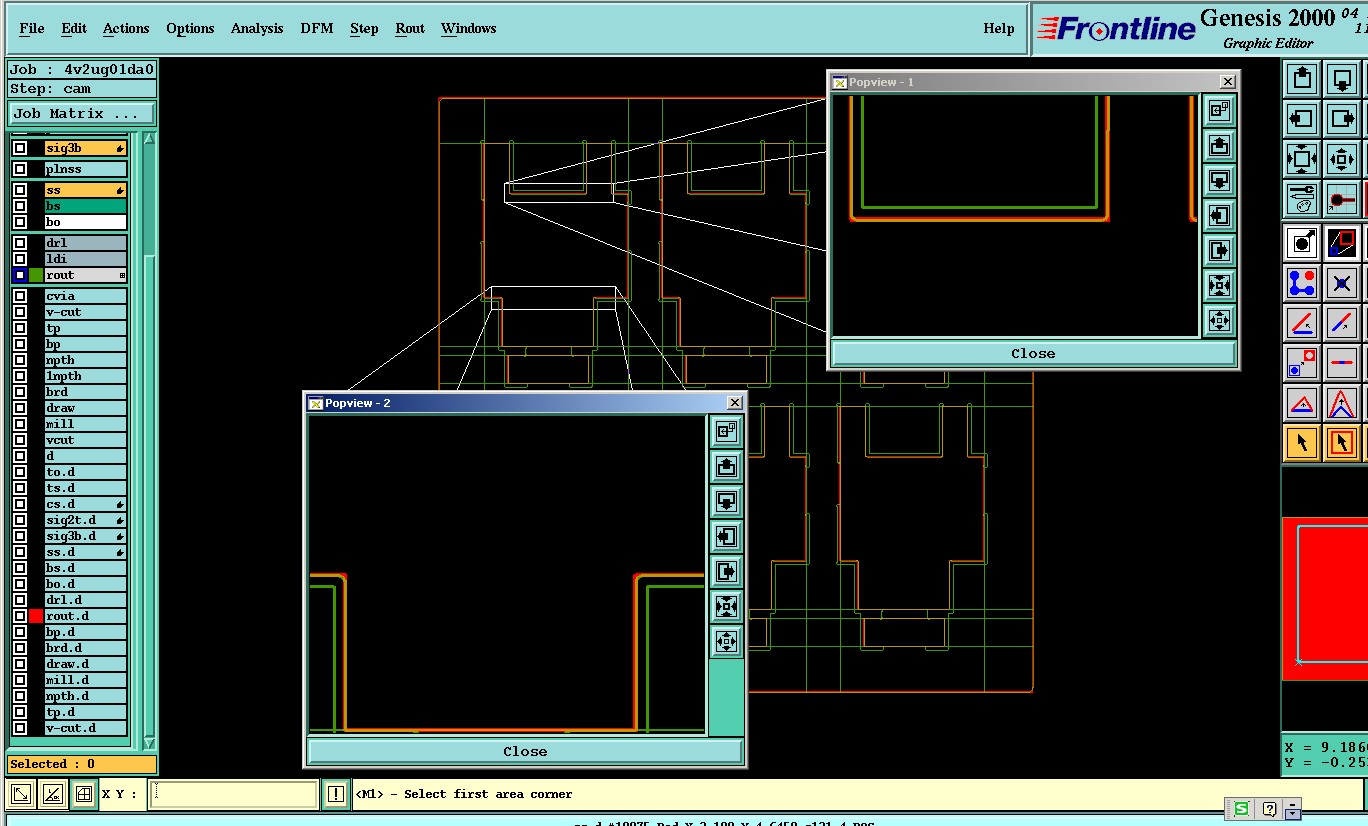Click the pan left icon in main toolbar
The image size is (1368, 826).
pos(1301,119)
